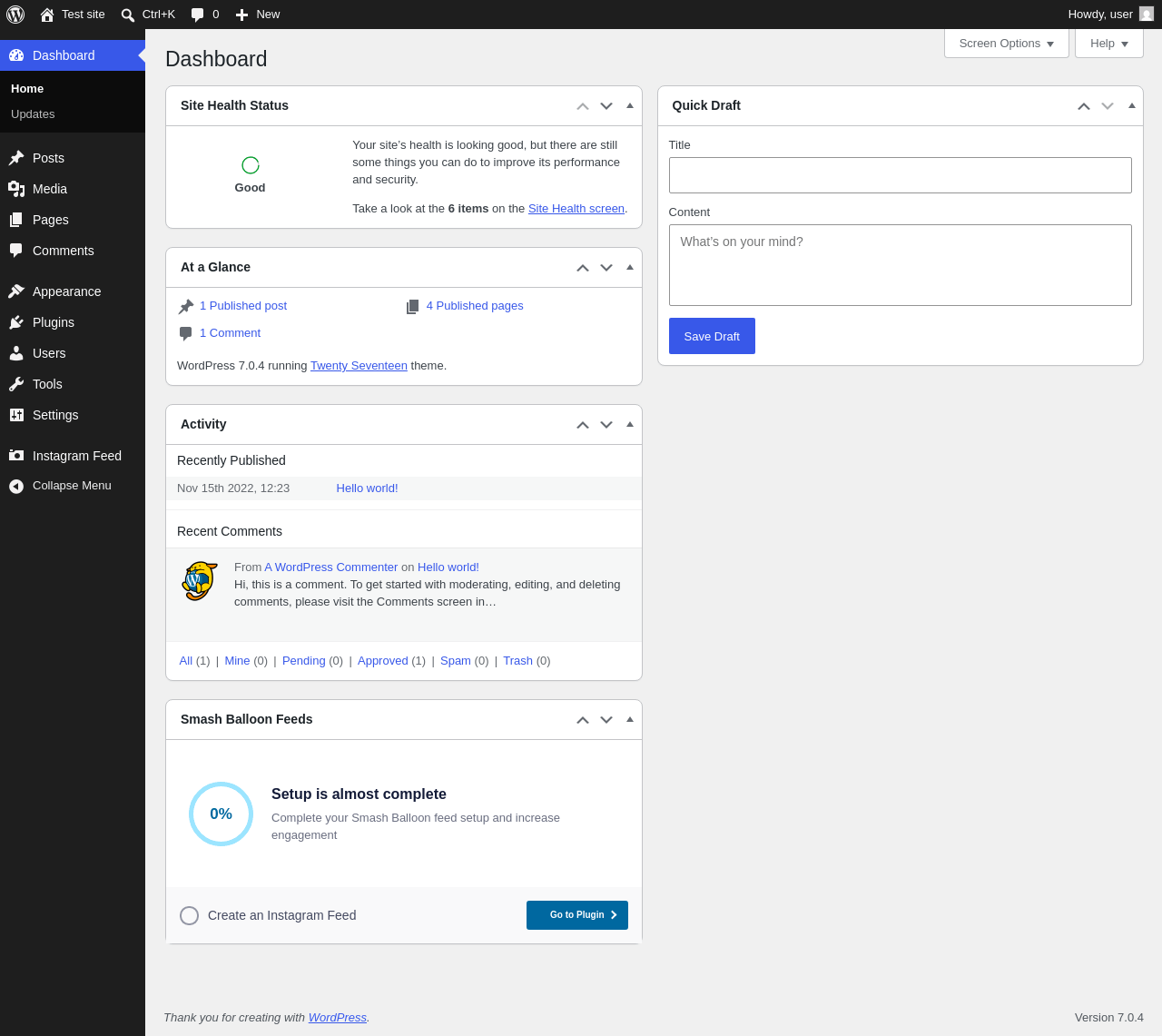This screenshot has height=1036, width=1162.
Task: Move Quick Draft widget up
Action: 1084,106
